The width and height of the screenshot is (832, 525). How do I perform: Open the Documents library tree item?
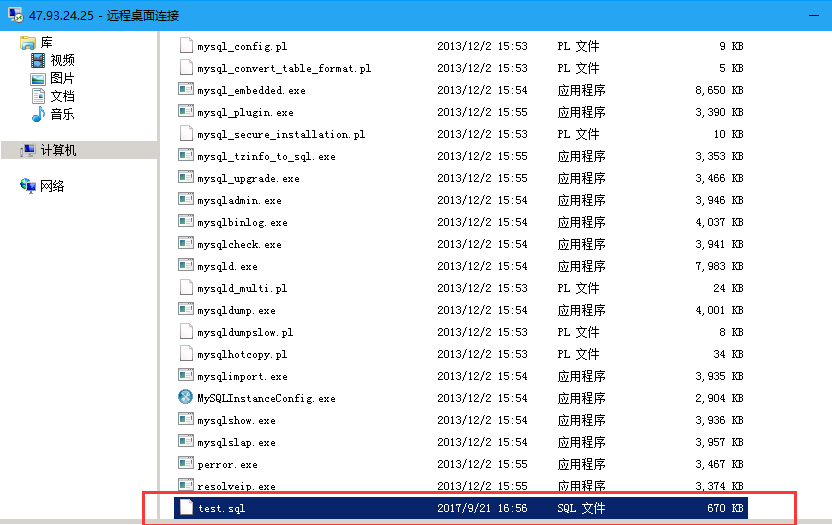(x=62, y=97)
